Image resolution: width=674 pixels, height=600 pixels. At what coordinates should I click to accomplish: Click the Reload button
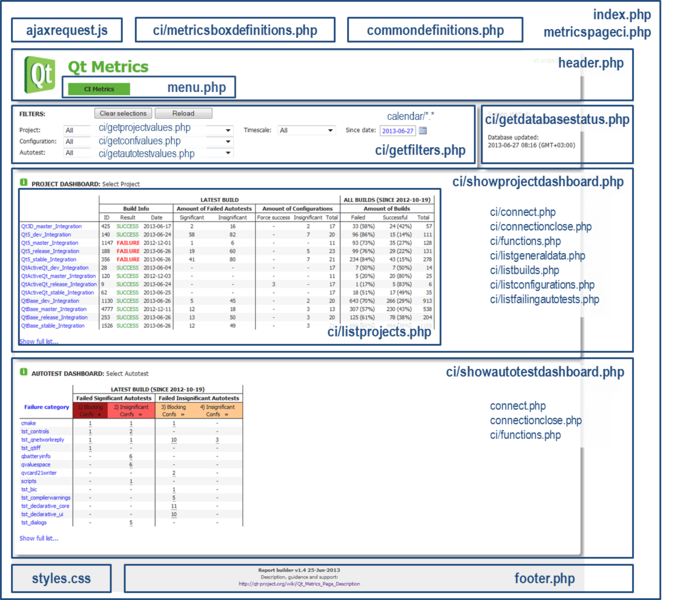pos(175,113)
